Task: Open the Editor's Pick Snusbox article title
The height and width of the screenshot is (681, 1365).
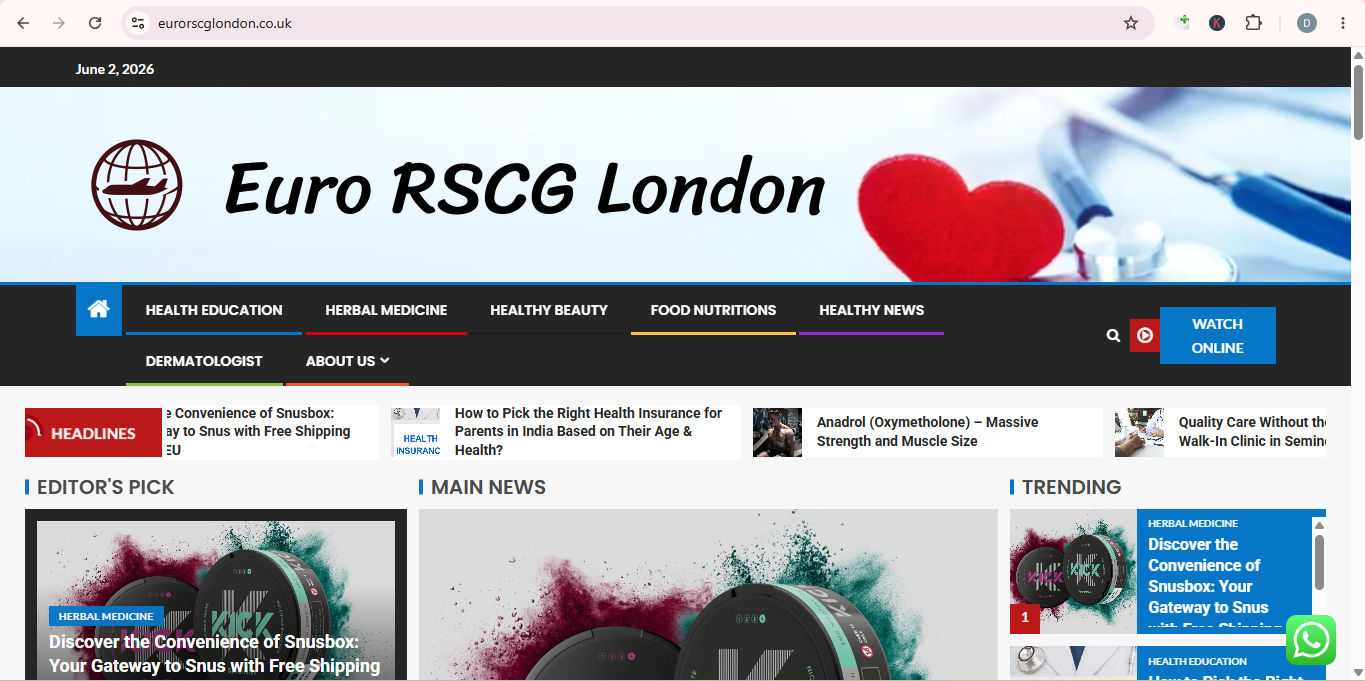Action: (x=215, y=654)
